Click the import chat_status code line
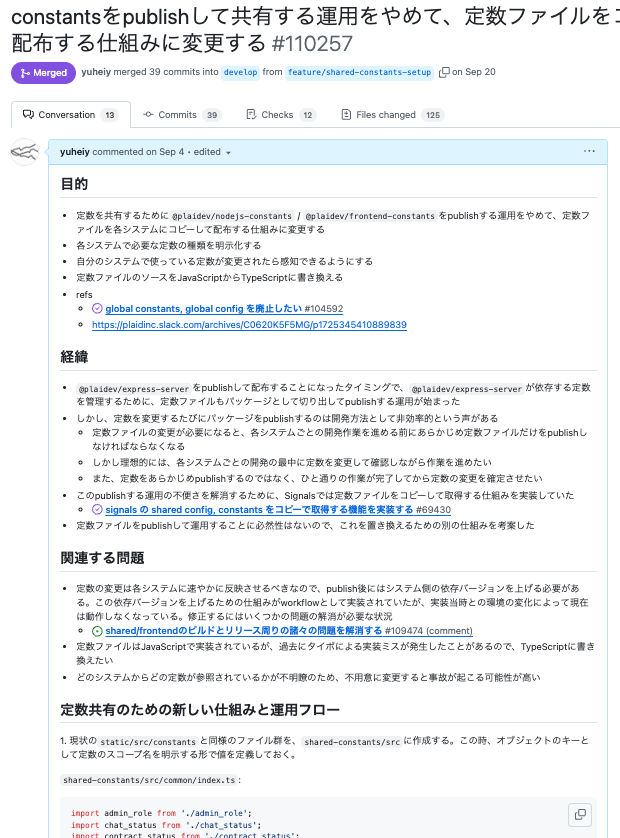 pos(166,825)
